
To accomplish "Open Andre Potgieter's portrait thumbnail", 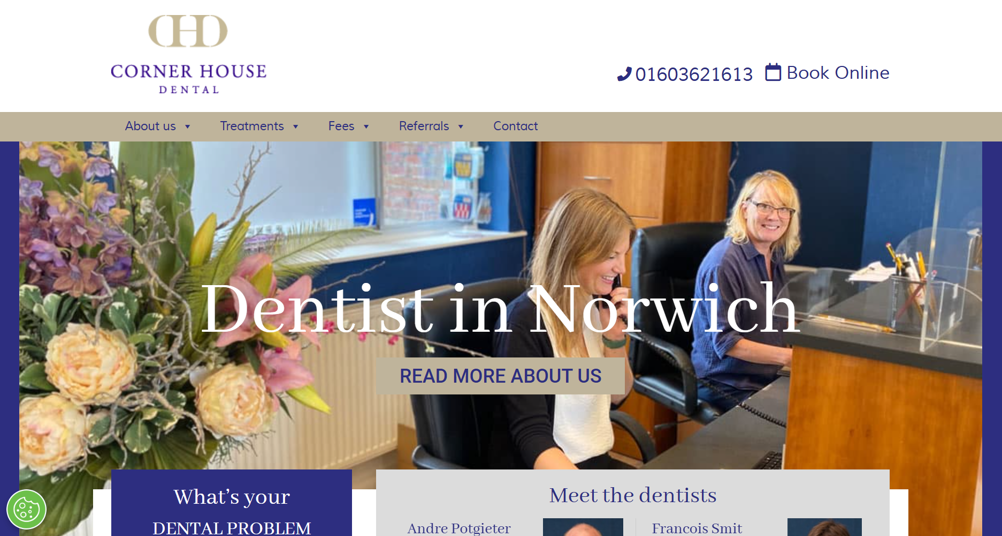I will (583, 527).
